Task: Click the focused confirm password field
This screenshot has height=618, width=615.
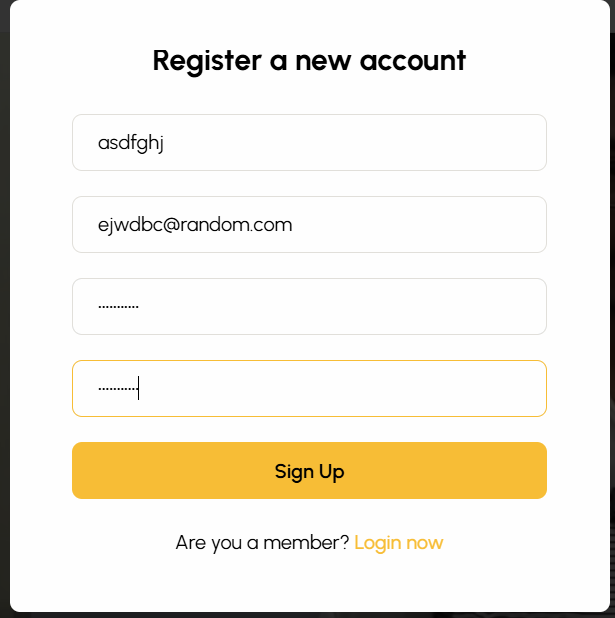Action: (x=309, y=388)
